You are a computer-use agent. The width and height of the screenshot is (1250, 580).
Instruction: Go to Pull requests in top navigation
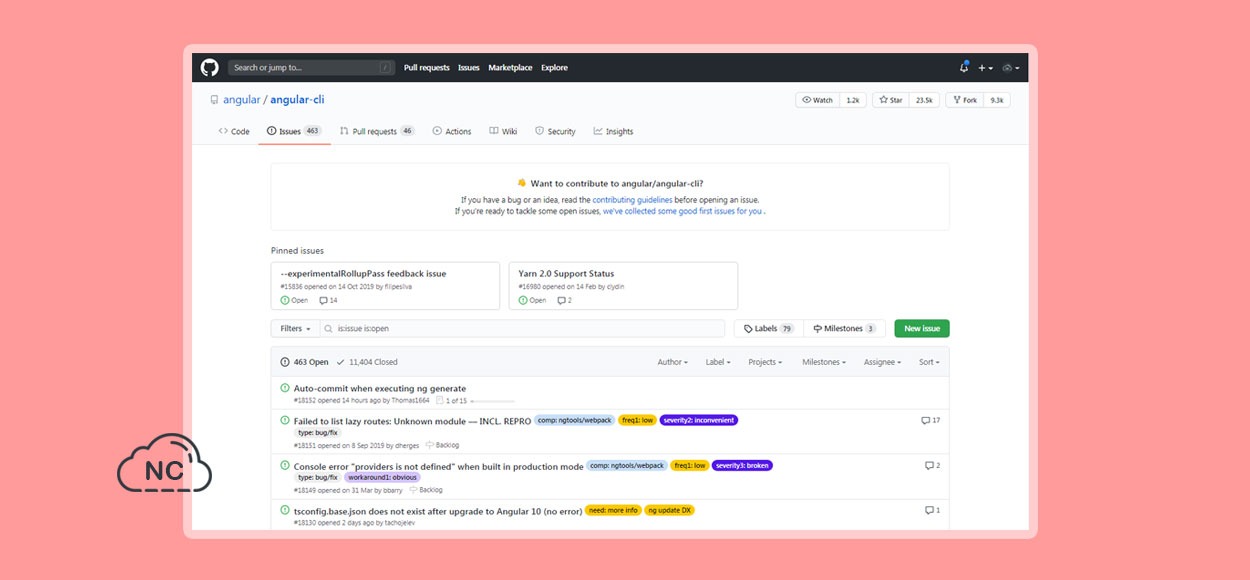(427, 68)
